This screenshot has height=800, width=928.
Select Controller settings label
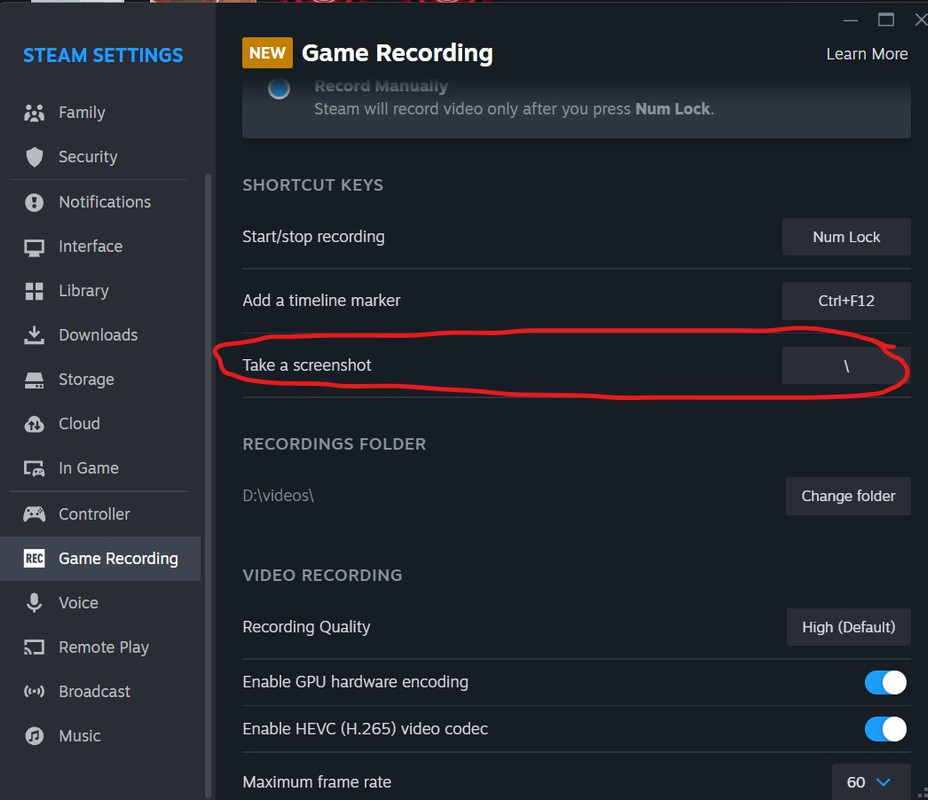(x=94, y=514)
